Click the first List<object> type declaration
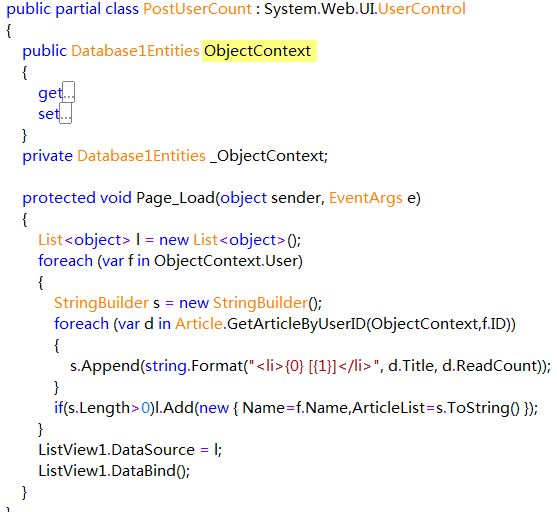Image resolution: width=557 pixels, height=512 pixels. (84, 240)
